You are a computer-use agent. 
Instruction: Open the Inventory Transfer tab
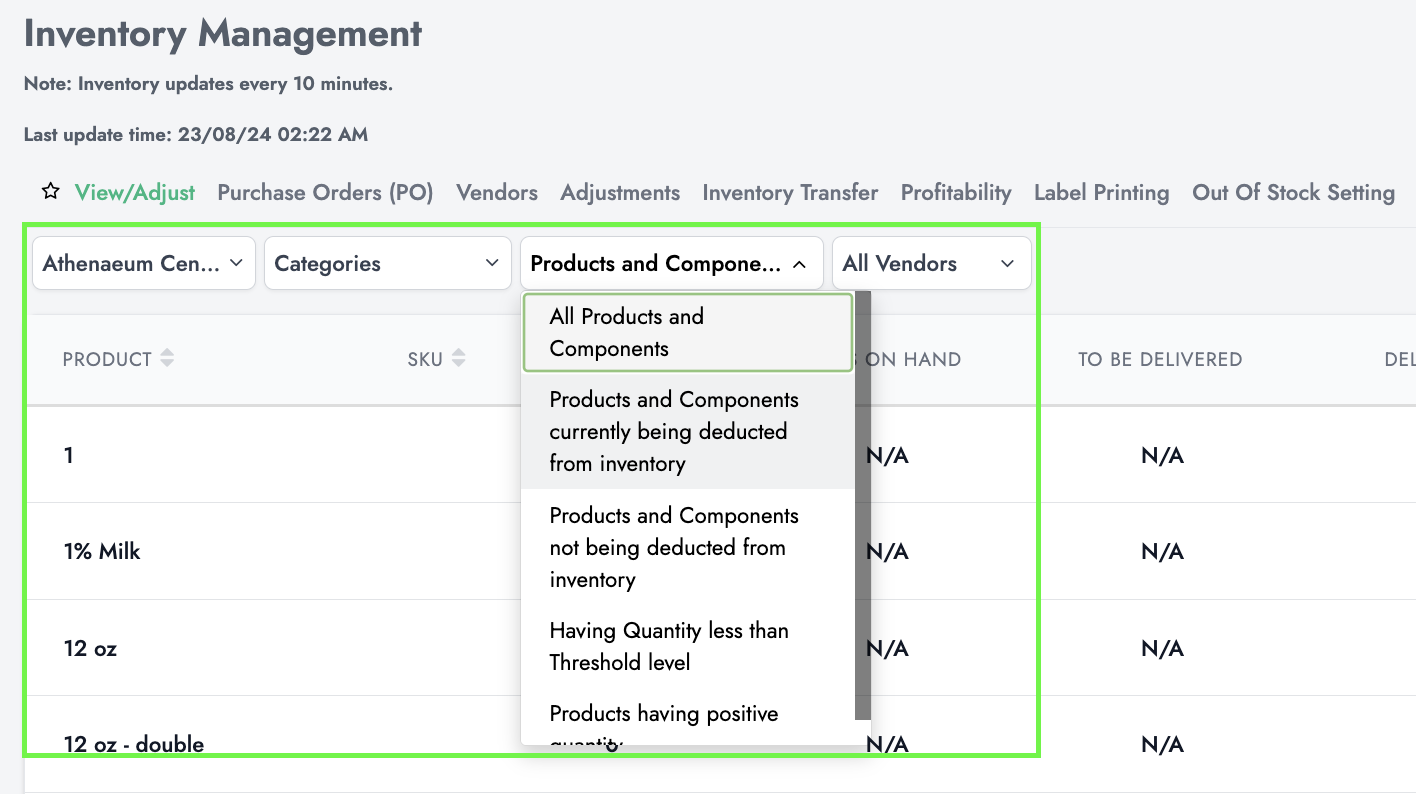click(x=790, y=193)
